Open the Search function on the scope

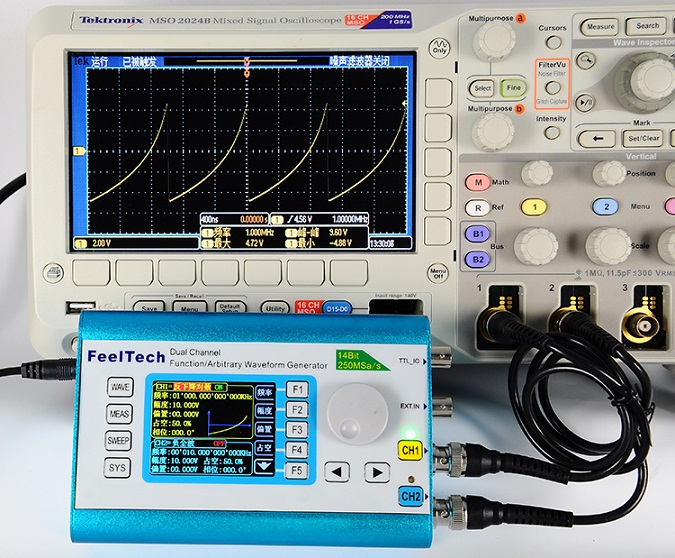coord(648,26)
